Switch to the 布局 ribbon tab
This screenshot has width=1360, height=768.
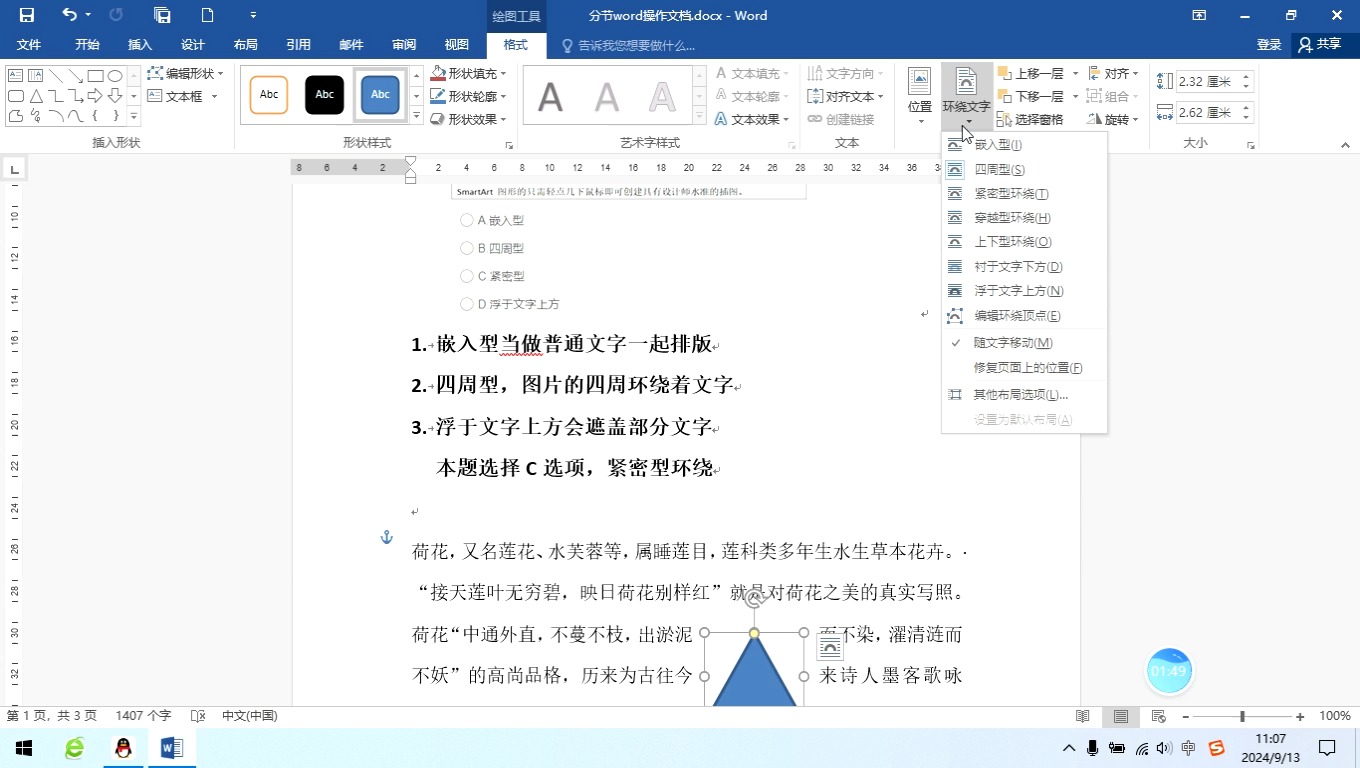[x=245, y=45]
